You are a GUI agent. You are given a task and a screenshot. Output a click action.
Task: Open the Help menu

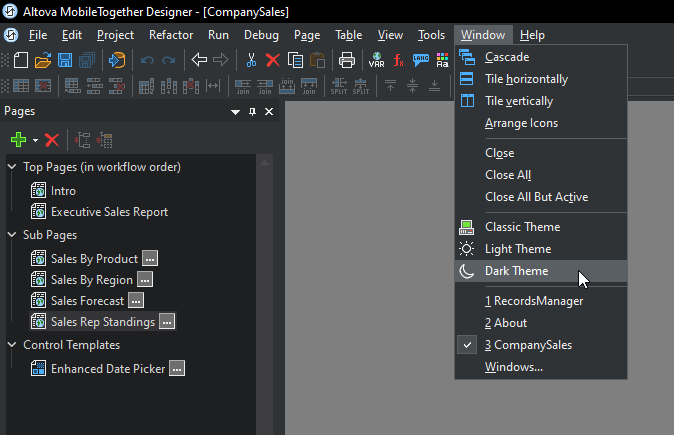point(532,35)
